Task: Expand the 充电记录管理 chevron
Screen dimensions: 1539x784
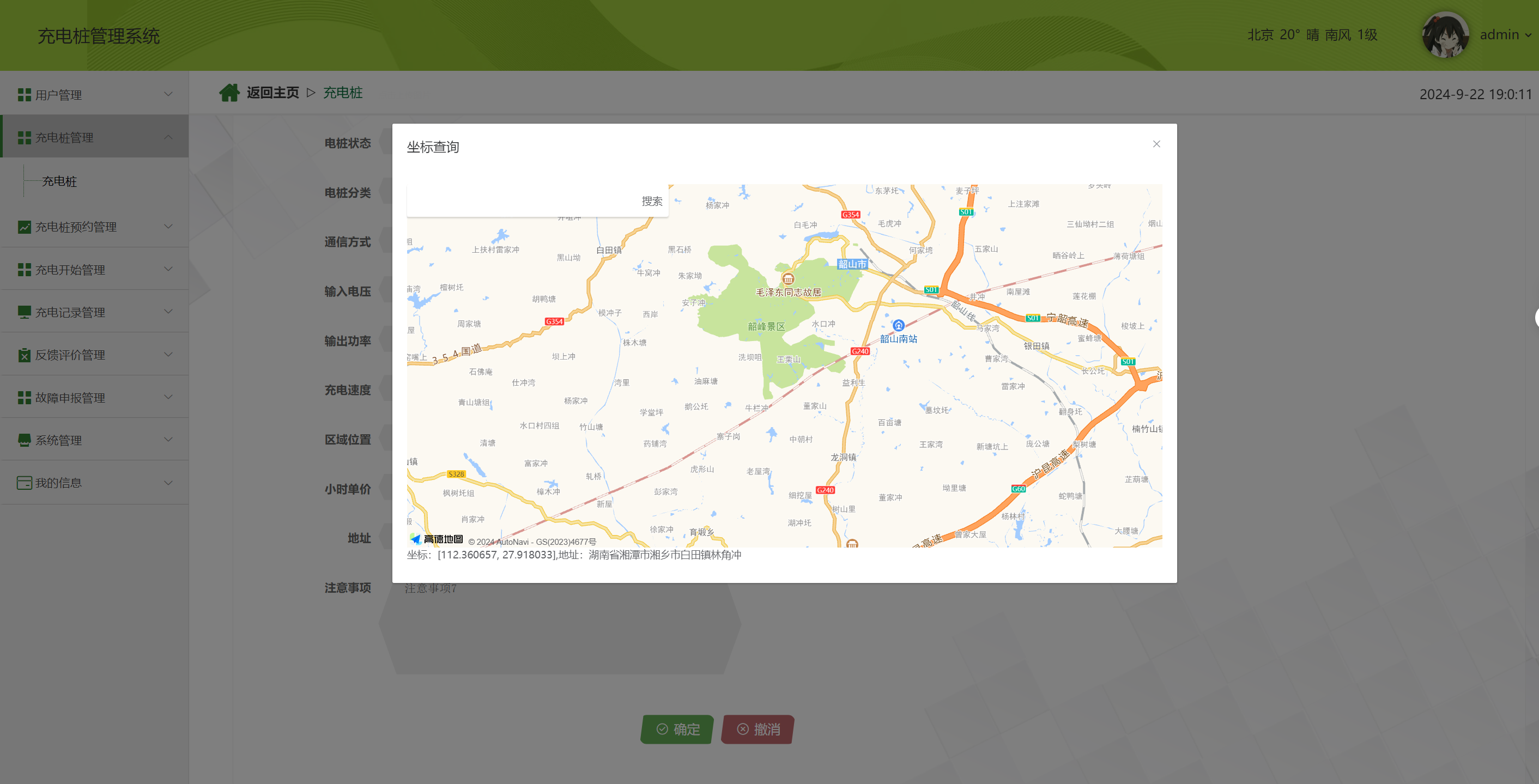Action: click(x=168, y=312)
